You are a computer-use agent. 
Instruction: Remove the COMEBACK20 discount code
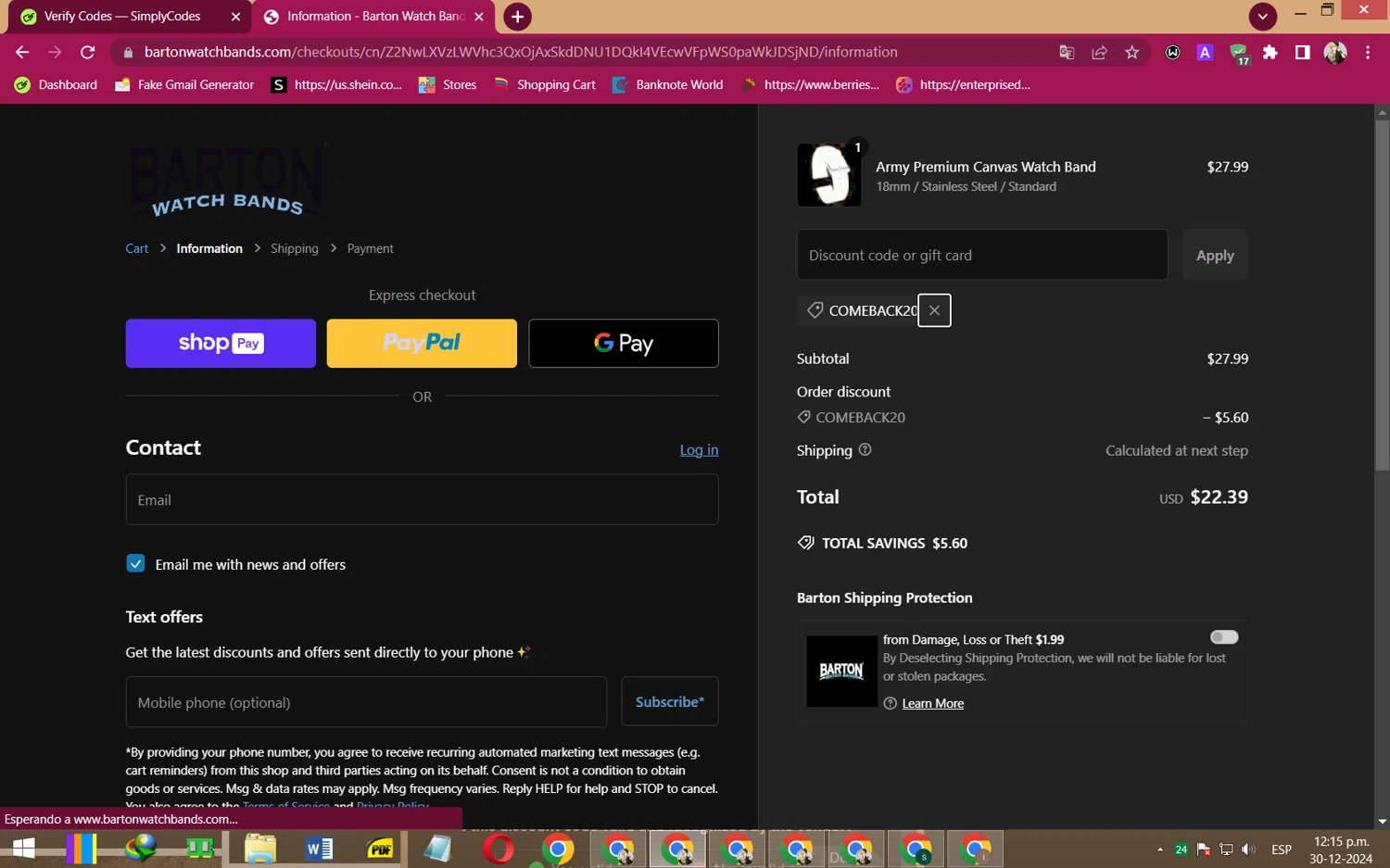click(x=934, y=310)
